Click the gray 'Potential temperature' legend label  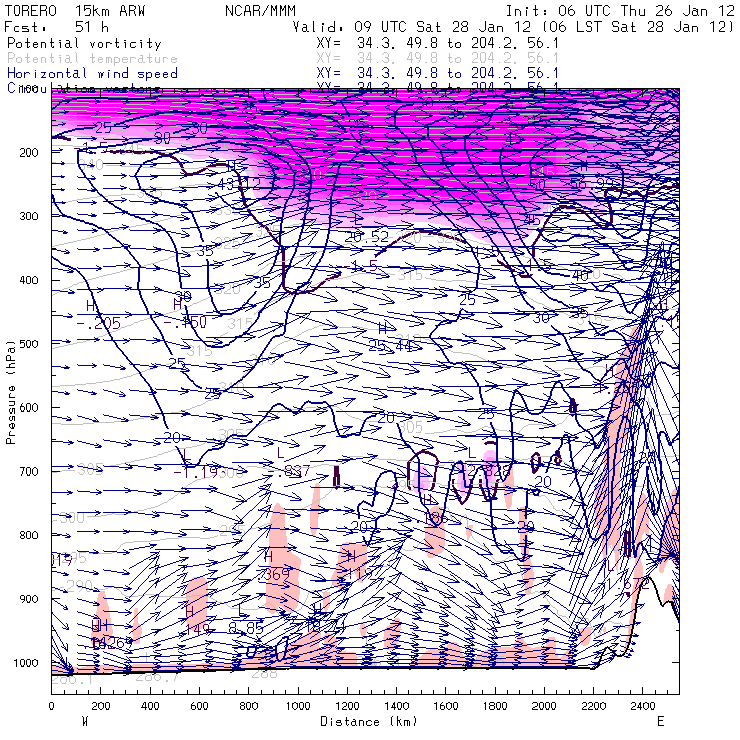click(92, 59)
